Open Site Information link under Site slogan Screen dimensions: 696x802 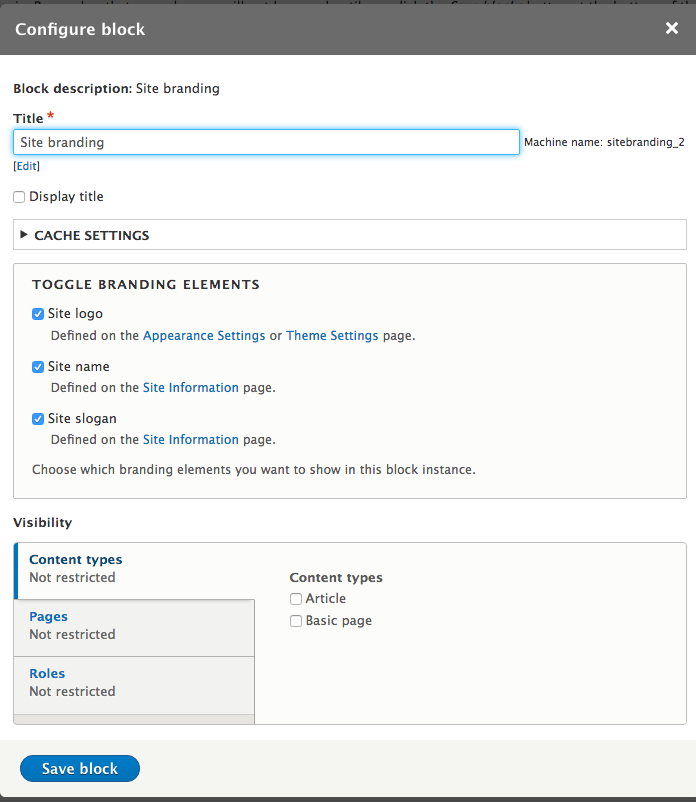point(191,439)
